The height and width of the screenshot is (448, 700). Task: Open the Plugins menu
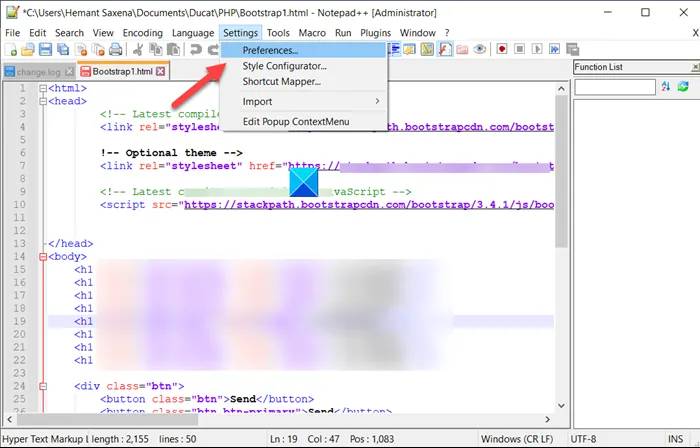pyautogui.click(x=375, y=33)
